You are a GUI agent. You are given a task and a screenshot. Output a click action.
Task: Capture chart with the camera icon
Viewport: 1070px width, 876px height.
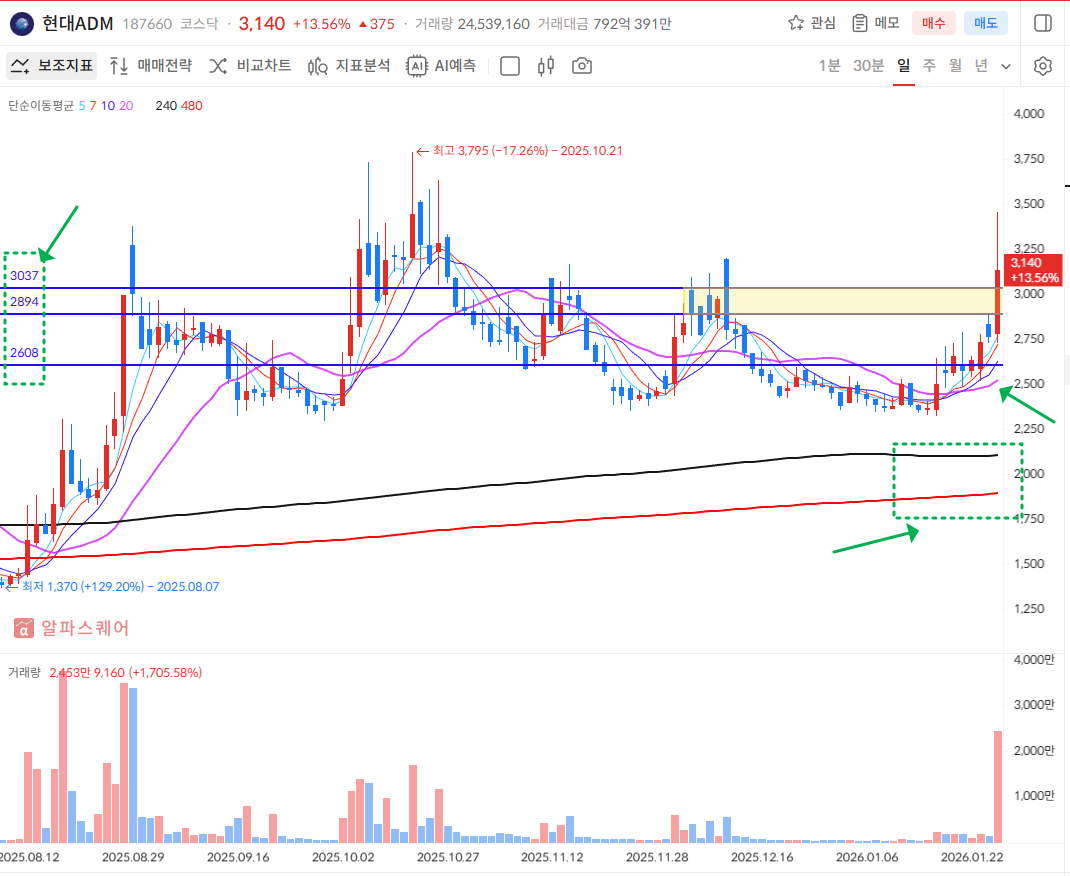pyautogui.click(x=581, y=66)
